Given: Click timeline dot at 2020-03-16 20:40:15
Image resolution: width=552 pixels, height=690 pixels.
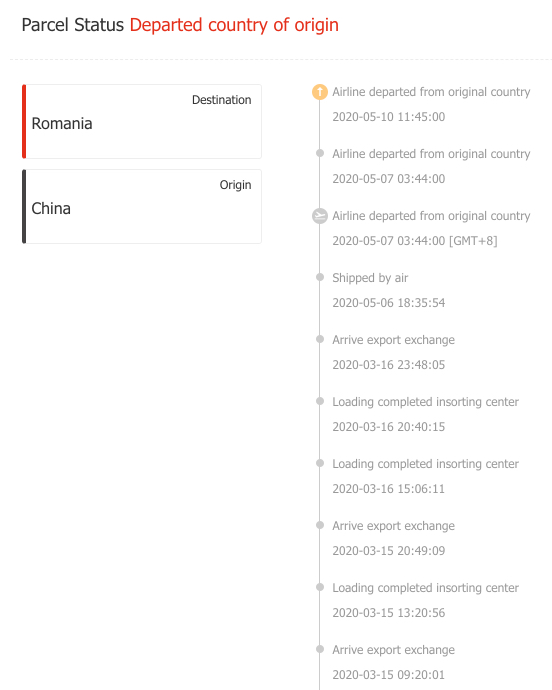Looking at the screenshot, I should tap(320, 401).
